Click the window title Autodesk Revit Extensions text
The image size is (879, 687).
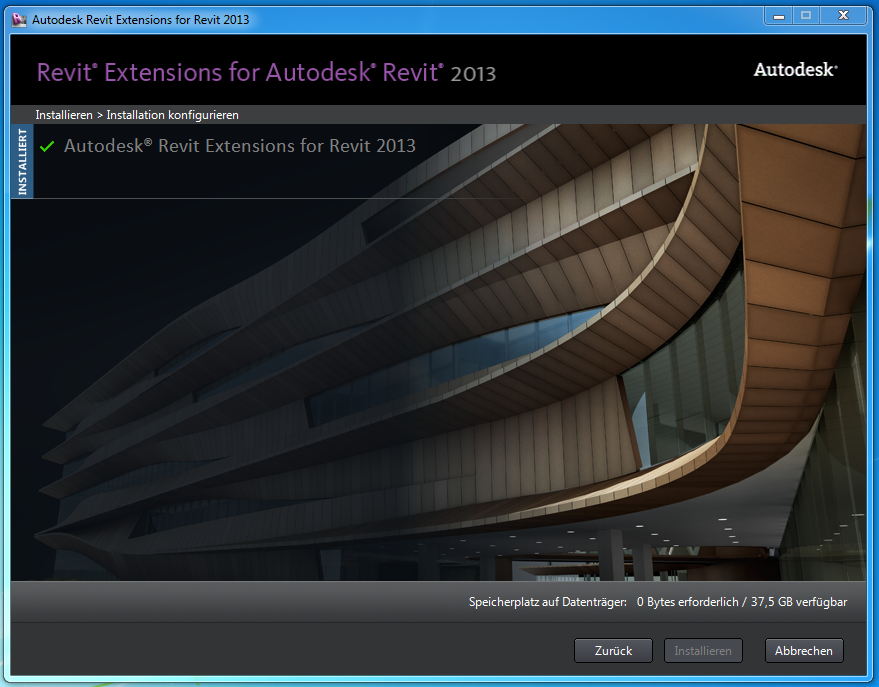(141, 20)
